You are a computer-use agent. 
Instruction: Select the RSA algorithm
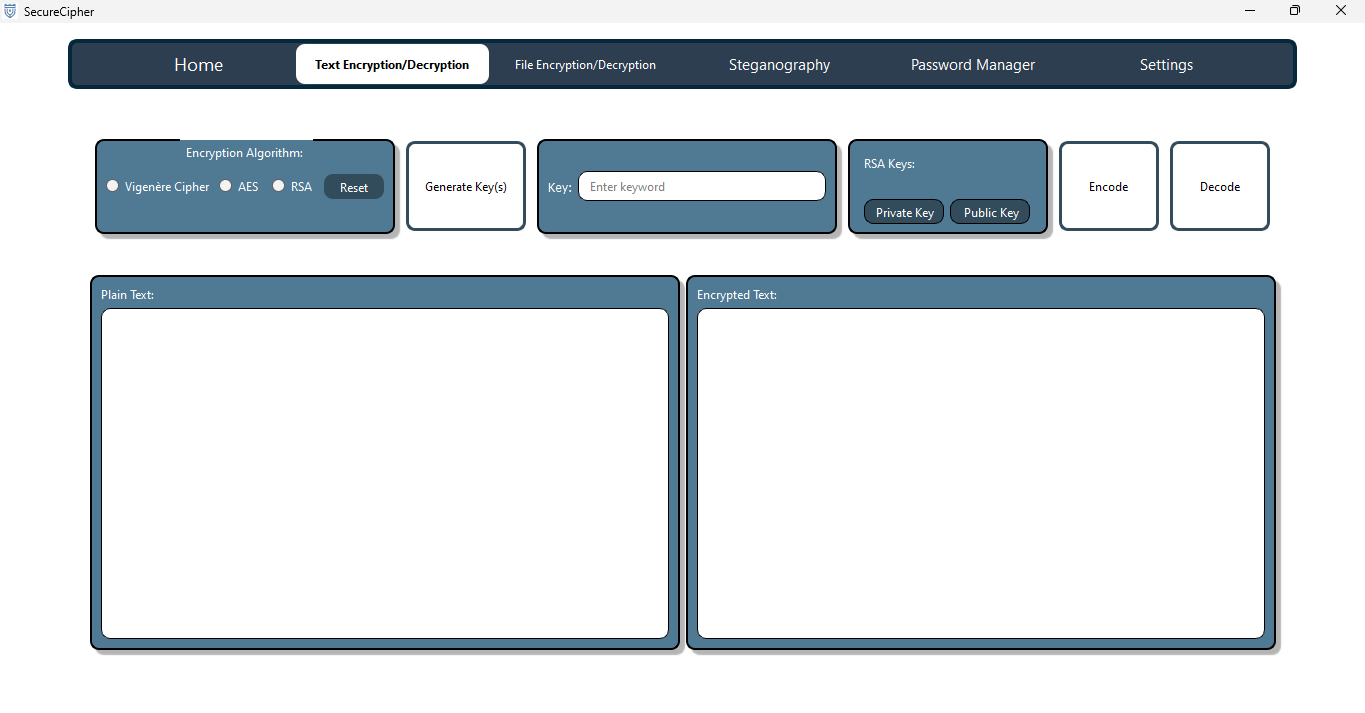pyautogui.click(x=278, y=186)
